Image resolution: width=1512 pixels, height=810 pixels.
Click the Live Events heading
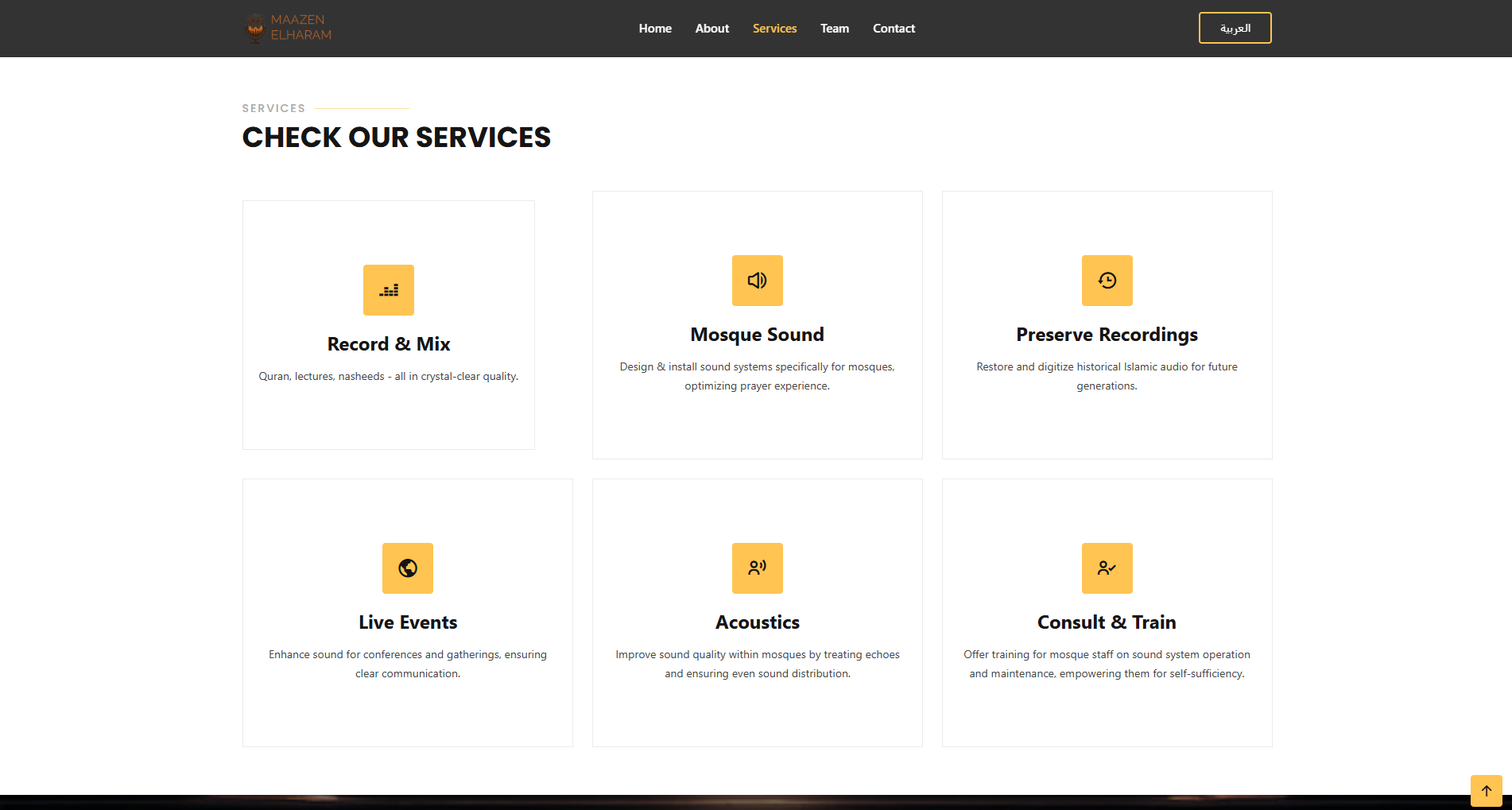point(407,622)
